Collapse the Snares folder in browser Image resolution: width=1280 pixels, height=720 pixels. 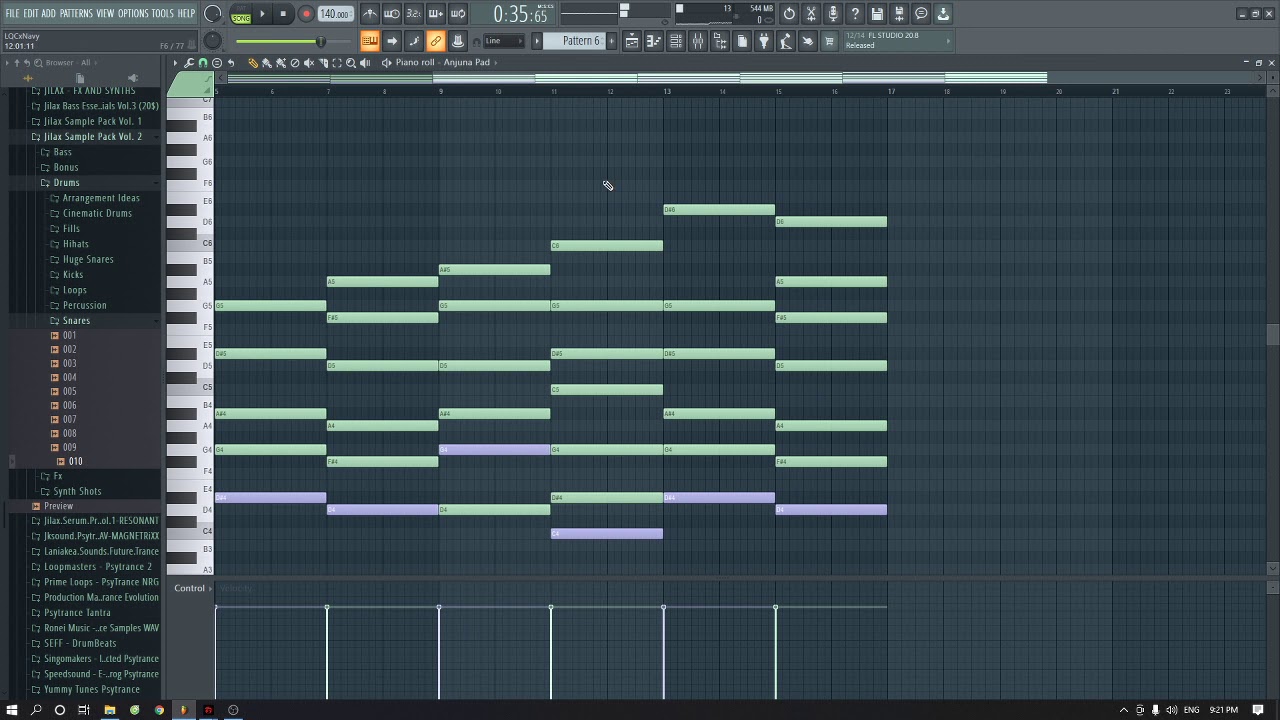(x=76, y=320)
